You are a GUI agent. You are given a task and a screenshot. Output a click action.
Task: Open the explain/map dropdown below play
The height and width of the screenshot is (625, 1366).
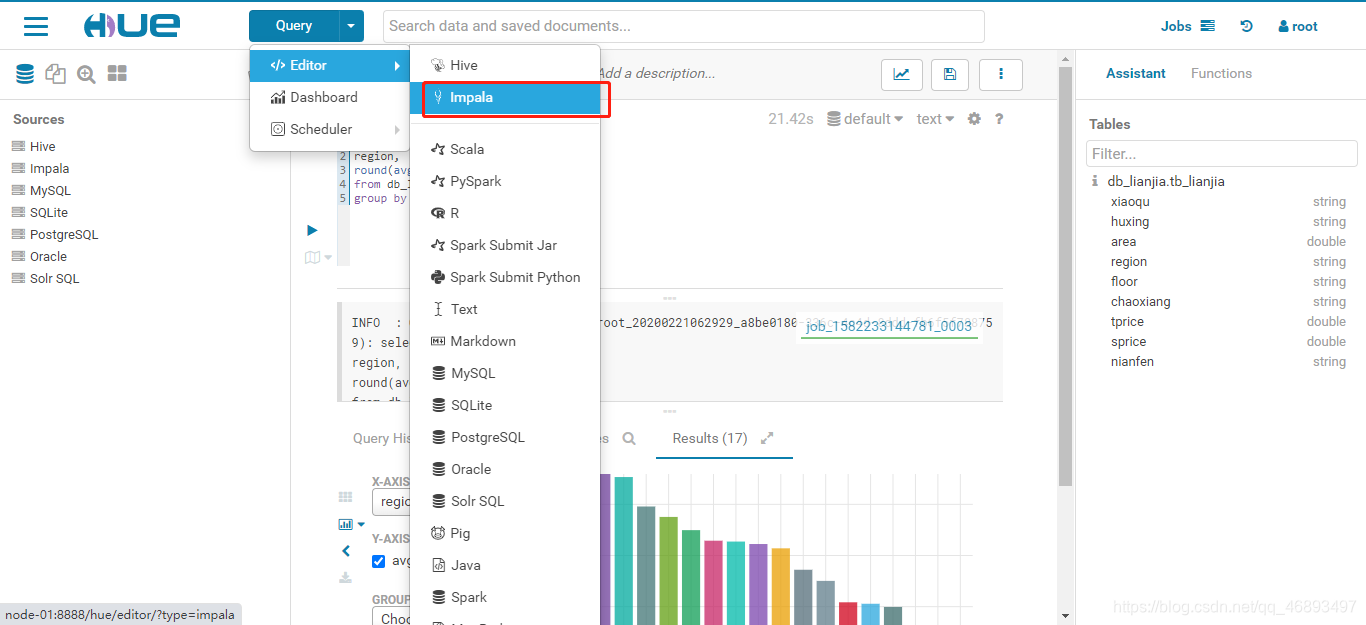click(x=318, y=257)
